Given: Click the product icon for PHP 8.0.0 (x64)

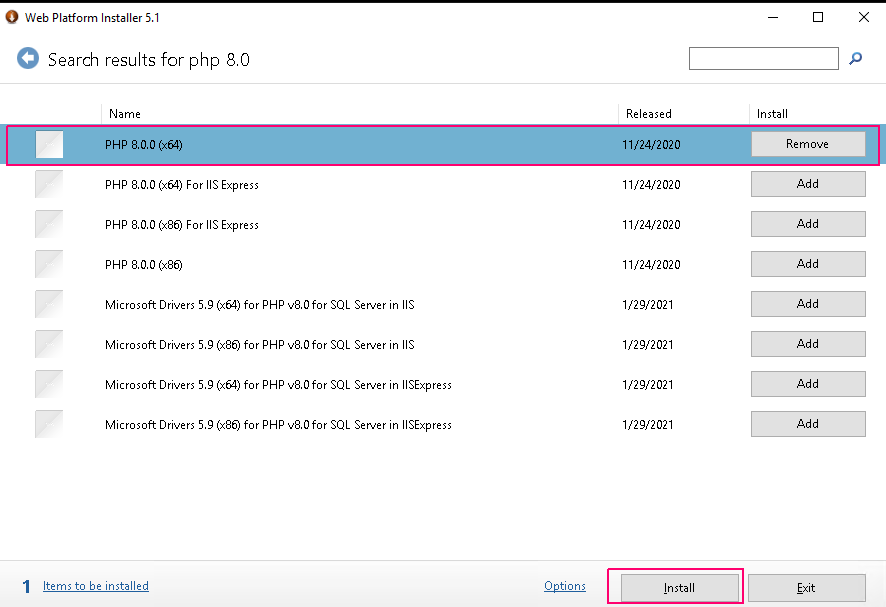Looking at the screenshot, I should (49, 145).
